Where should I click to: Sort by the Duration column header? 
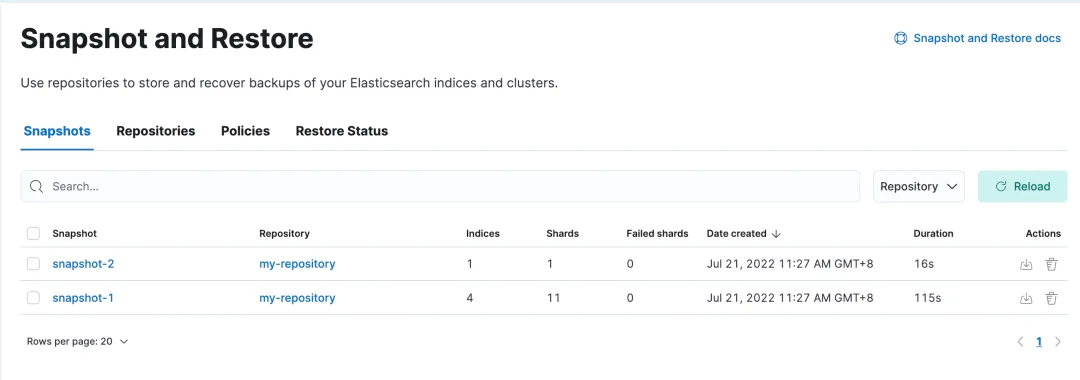click(933, 234)
